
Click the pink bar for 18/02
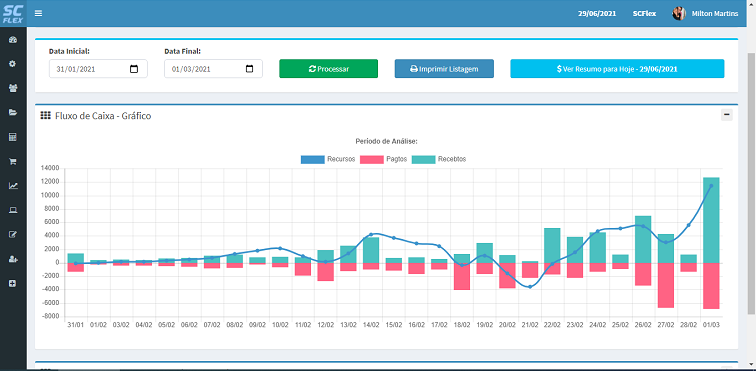(462, 276)
